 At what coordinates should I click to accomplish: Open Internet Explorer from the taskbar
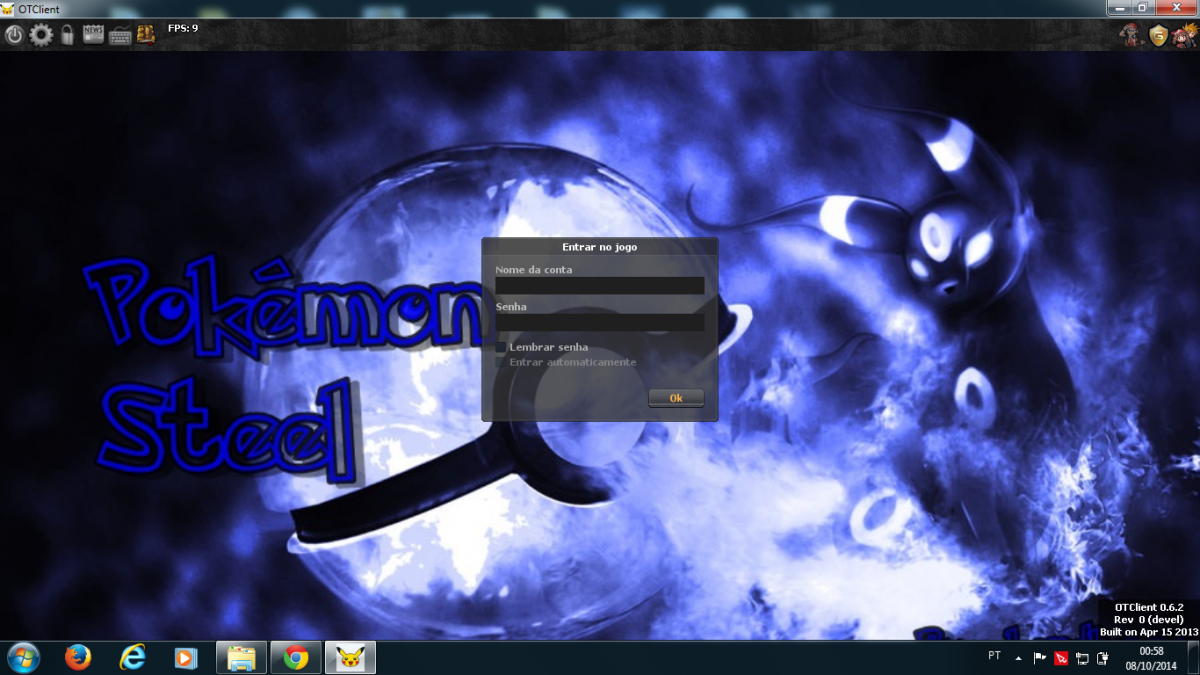point(132,657)
